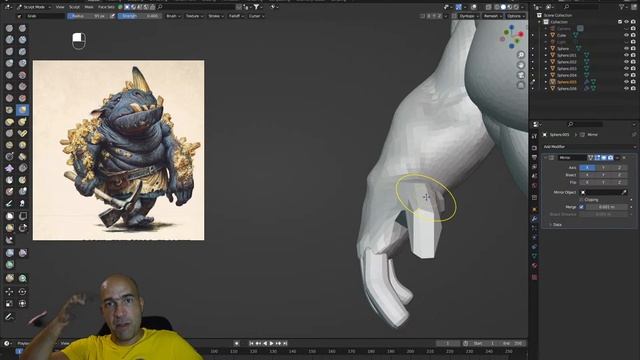Viewport: 640px width, 360px height.
Task: Toggle Mirror modifier Flip Z button
Action: click(619, 182)
